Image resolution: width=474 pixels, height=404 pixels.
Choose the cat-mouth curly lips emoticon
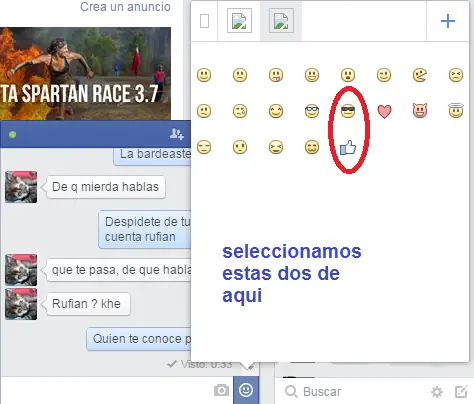click(x=312, y=147)
